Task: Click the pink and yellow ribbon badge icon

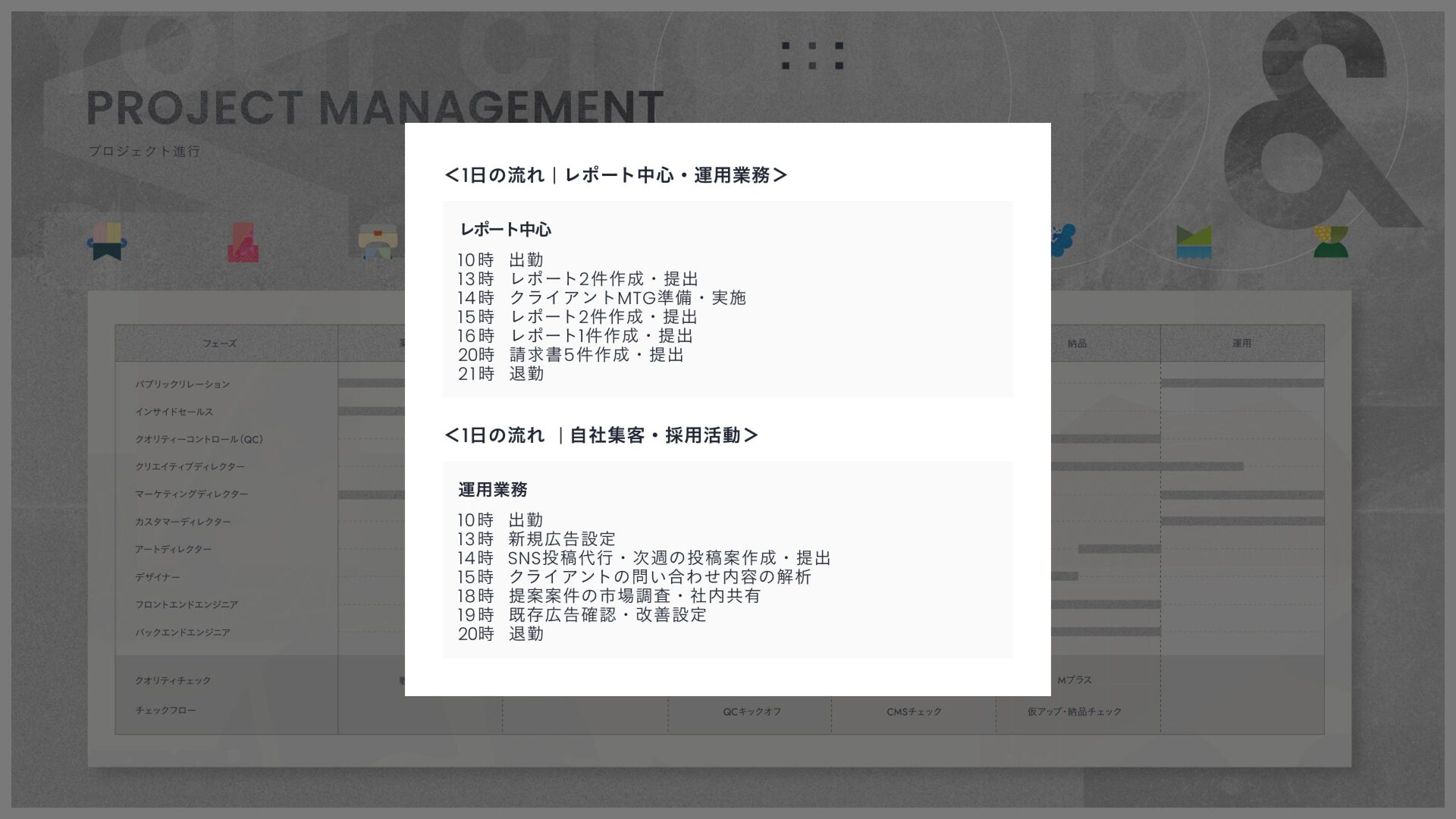Action: 107,241
